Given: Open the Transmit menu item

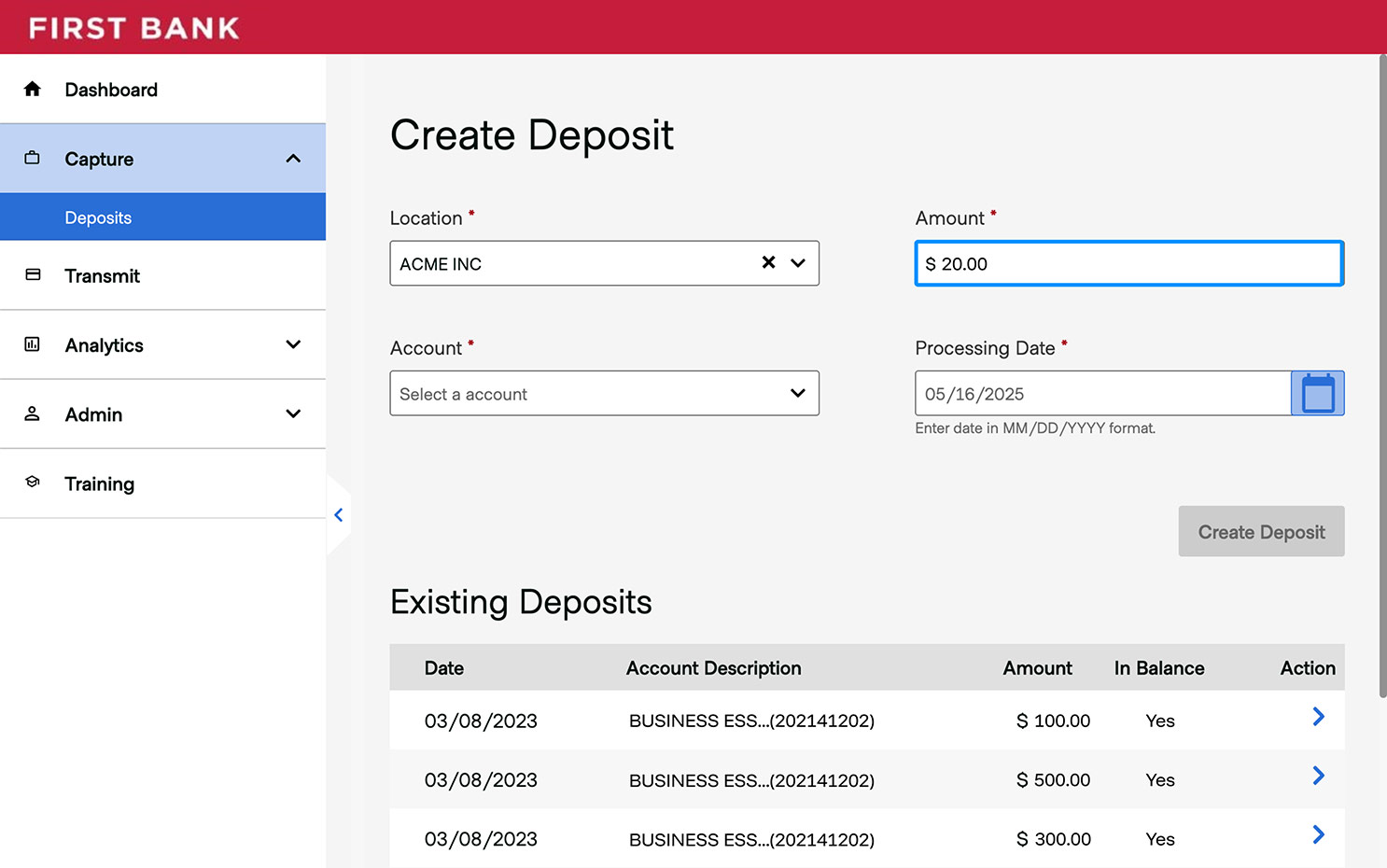Looking at the screenshot, I should [162, 275].
